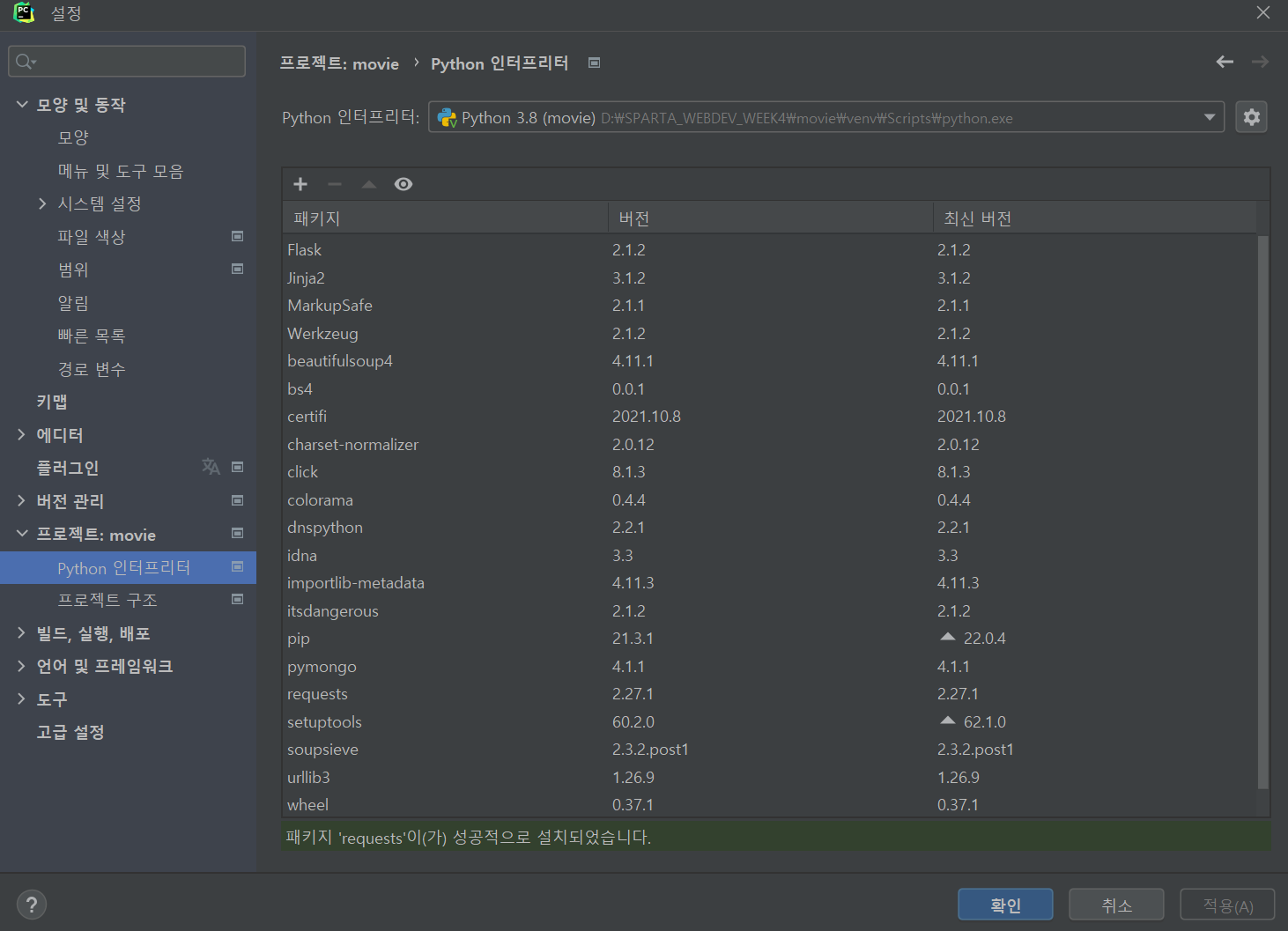Expand the 언어 및 프레임워크 section
The height and width of the screenshot is (931, 1288).
22,666
